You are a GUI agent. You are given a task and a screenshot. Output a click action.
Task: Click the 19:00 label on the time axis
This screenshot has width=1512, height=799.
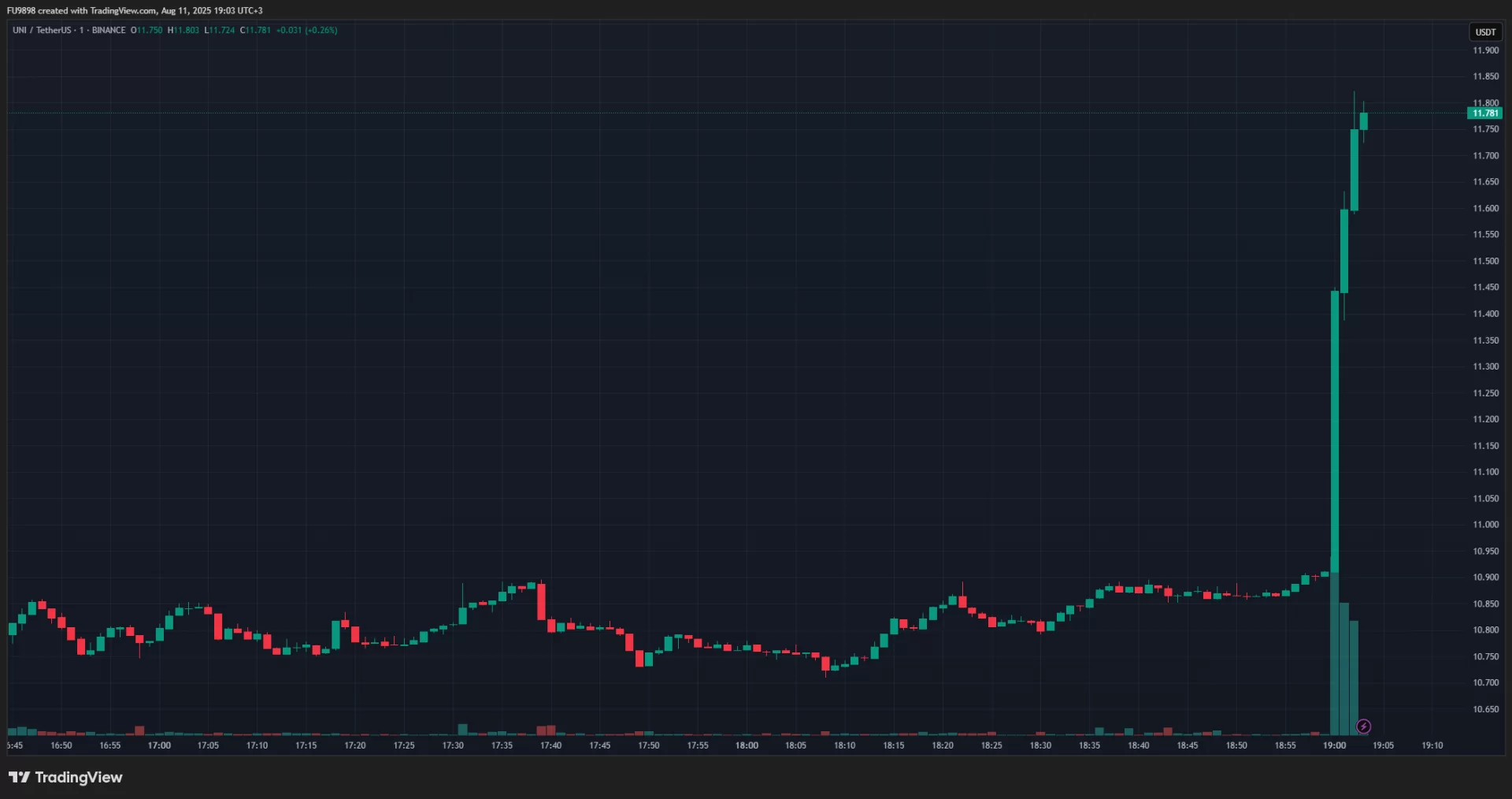pyautogui.click(x=1334, y=745)
